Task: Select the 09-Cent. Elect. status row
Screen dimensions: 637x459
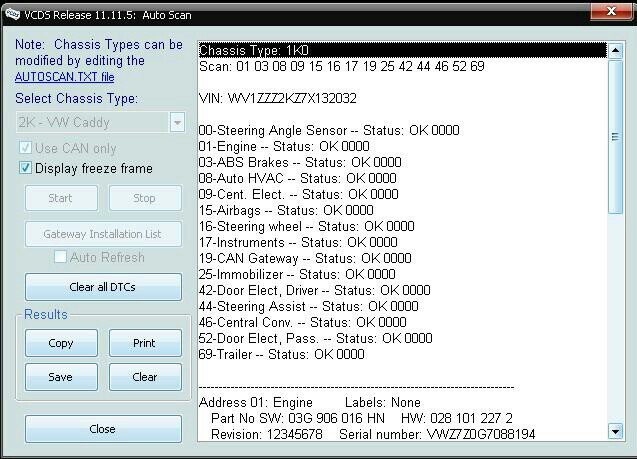Action: (403, 194)
